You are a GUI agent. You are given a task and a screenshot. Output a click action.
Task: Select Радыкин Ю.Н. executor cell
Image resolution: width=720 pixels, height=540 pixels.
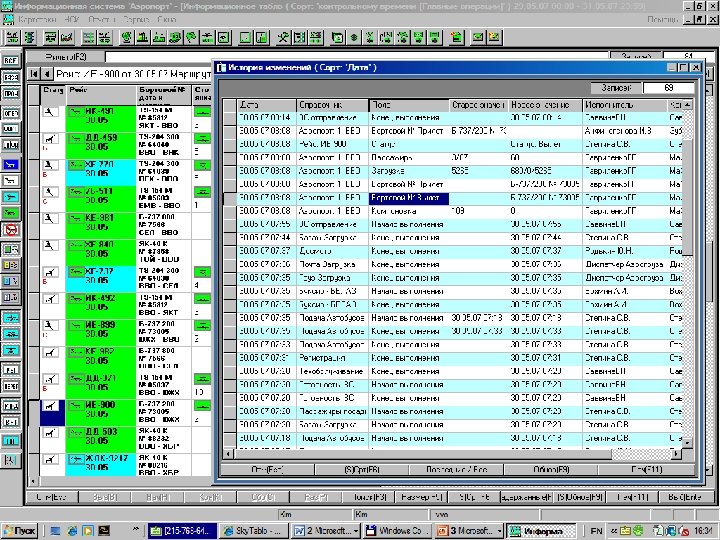[x=625, y=251]
